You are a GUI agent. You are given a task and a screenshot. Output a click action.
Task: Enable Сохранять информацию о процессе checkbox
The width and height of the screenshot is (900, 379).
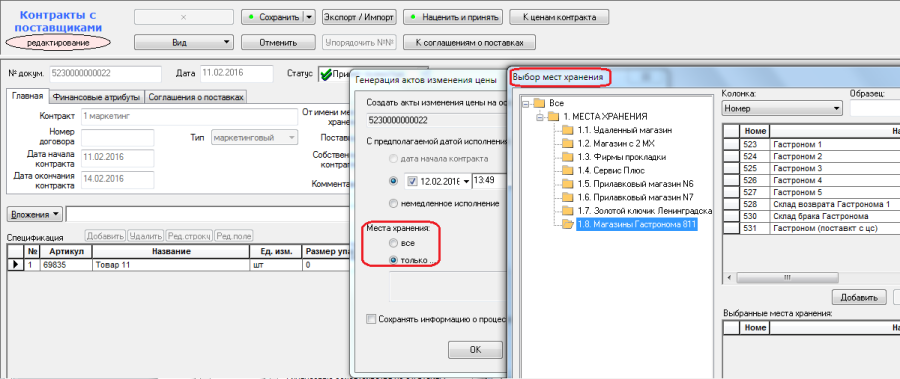click(371, 319)
